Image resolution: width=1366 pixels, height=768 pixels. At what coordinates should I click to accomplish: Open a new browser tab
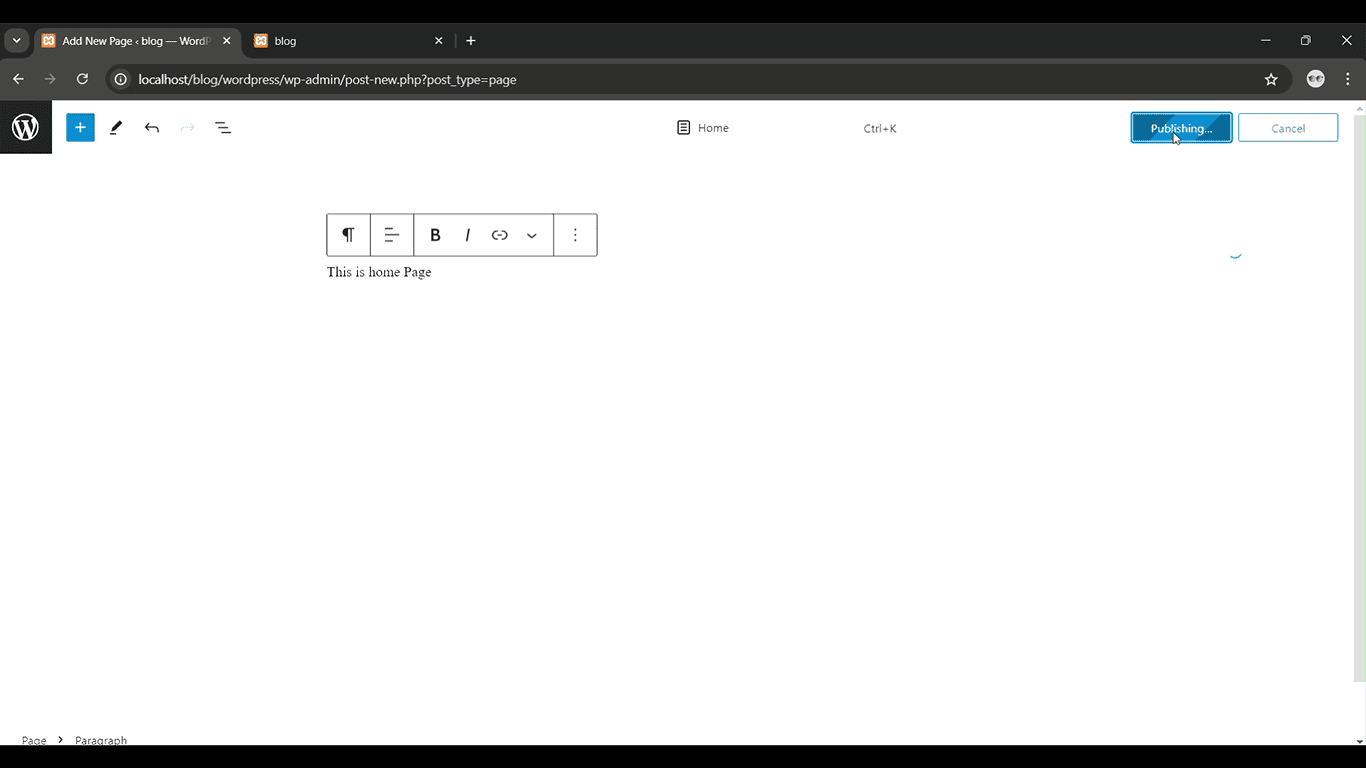[x=471, y=41]
